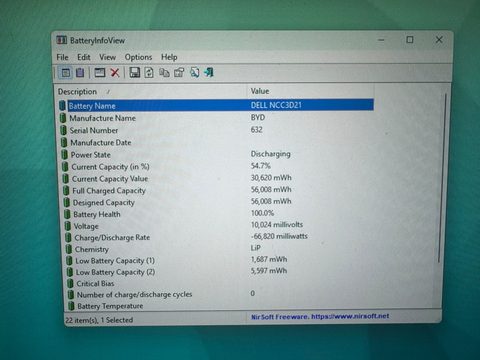The width and height of the screenshot is (480, 360).
Task: Open the Help menu
Action: [169, 57]
